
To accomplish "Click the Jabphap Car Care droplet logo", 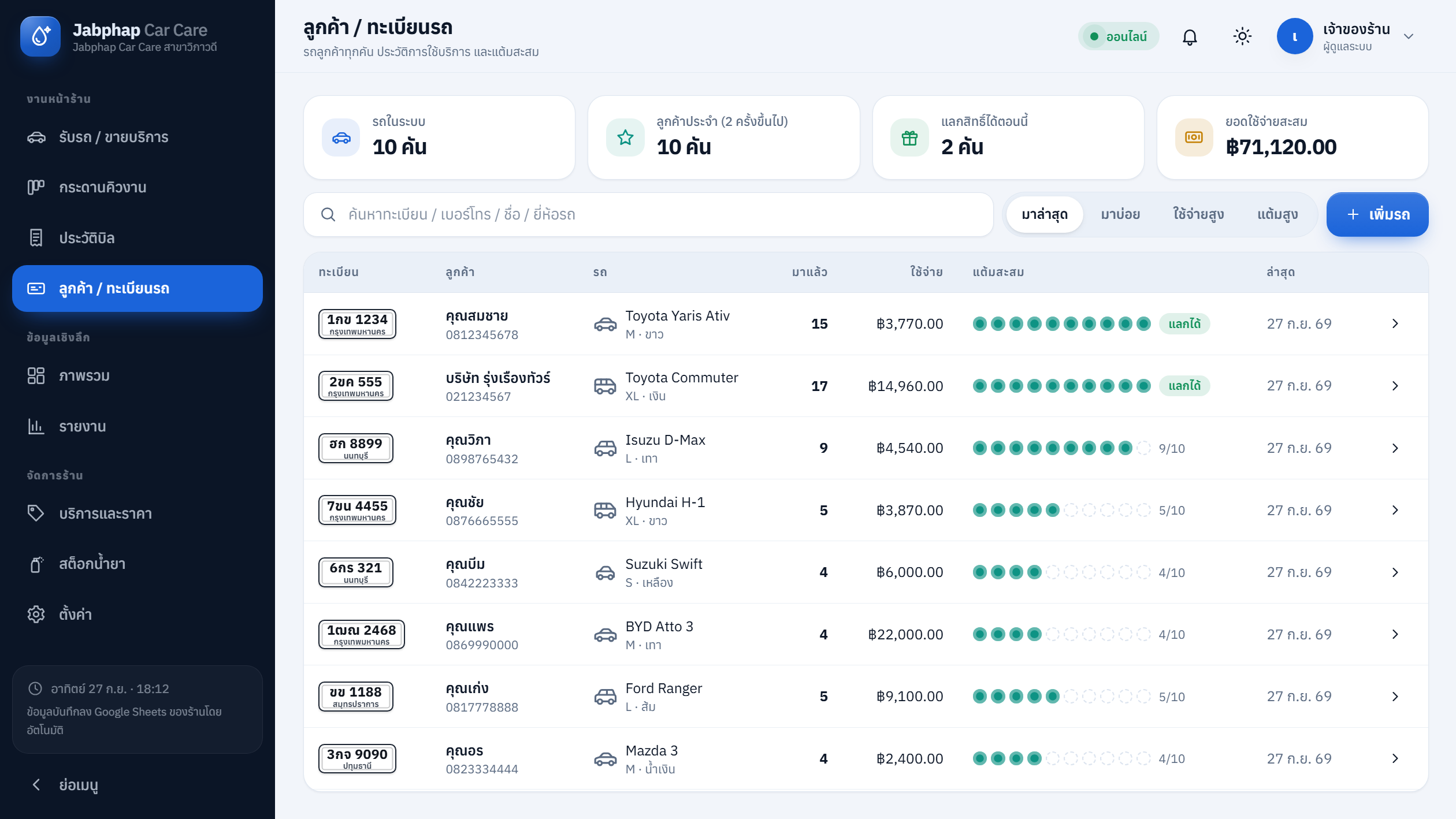I will [x=40, y=37].
